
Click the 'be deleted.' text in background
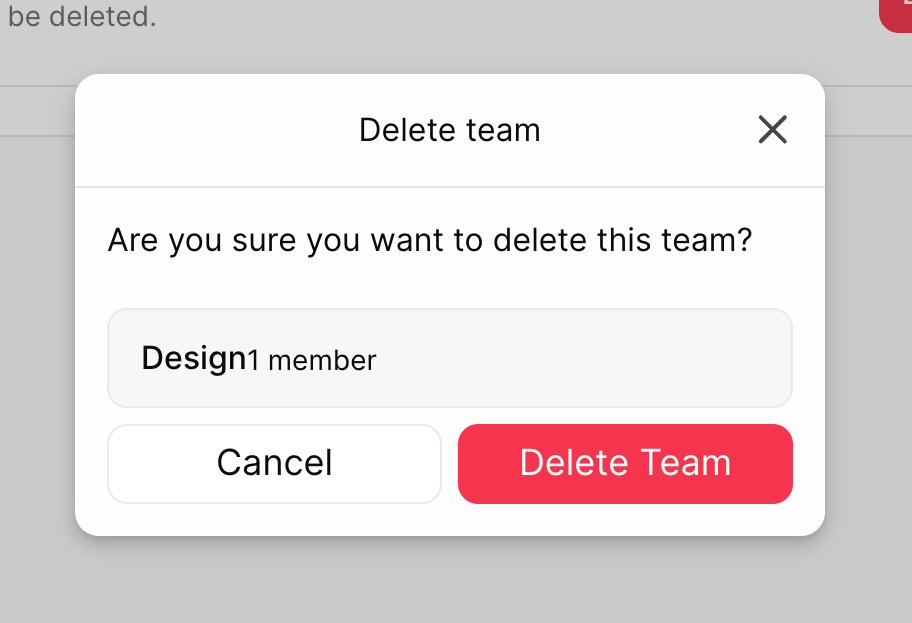[81, 16]
